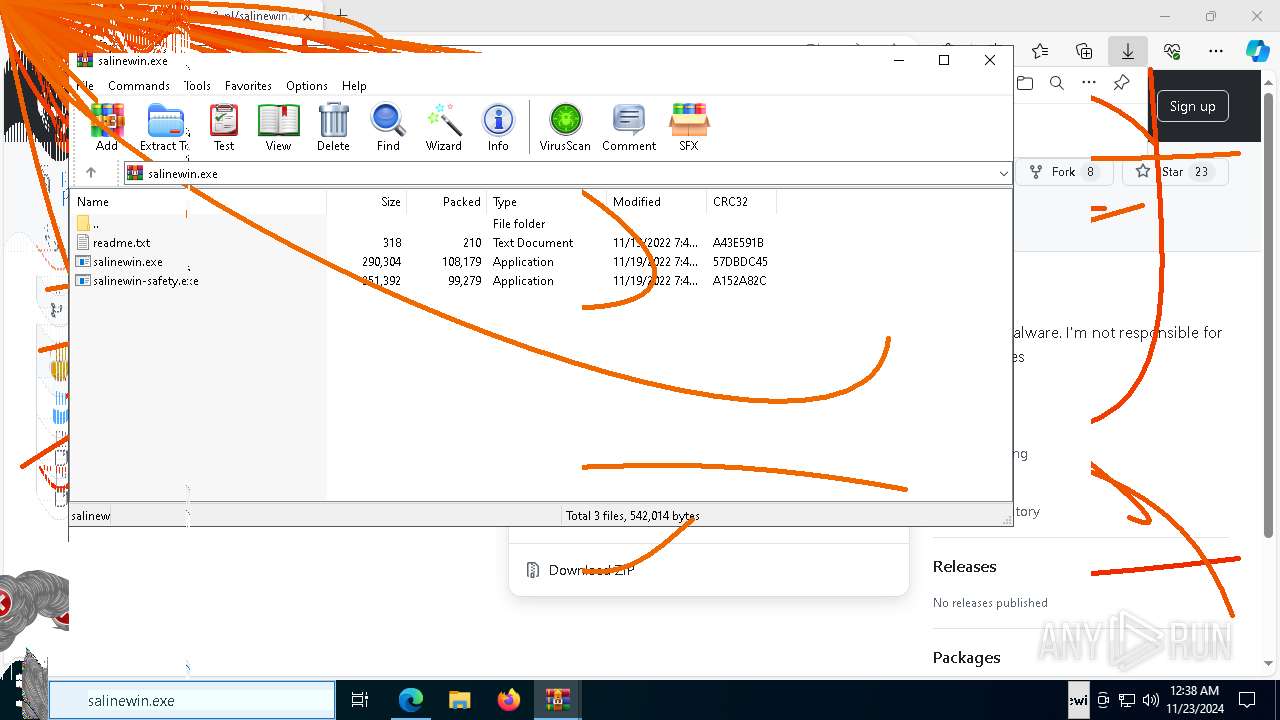
Task: Open the Commands menu
Action: point(139,86)
